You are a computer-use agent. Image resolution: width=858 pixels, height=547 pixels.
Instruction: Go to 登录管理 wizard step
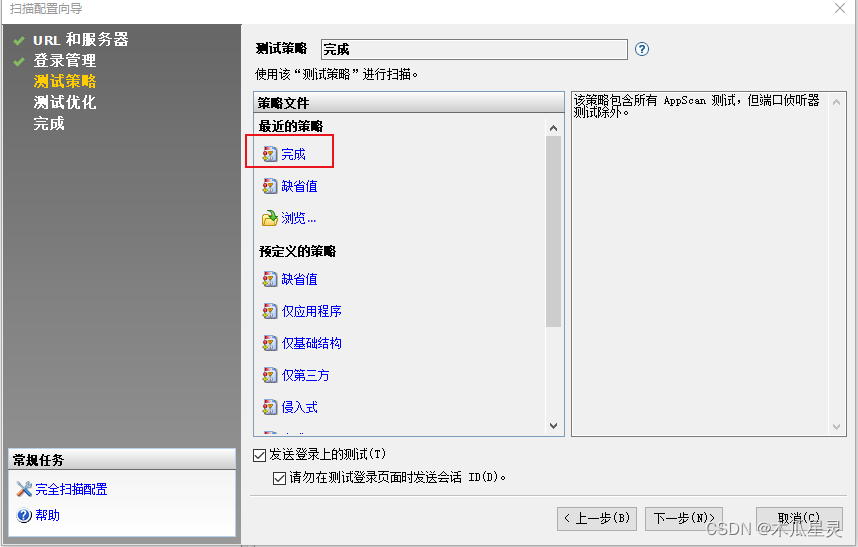coord(65,60)
